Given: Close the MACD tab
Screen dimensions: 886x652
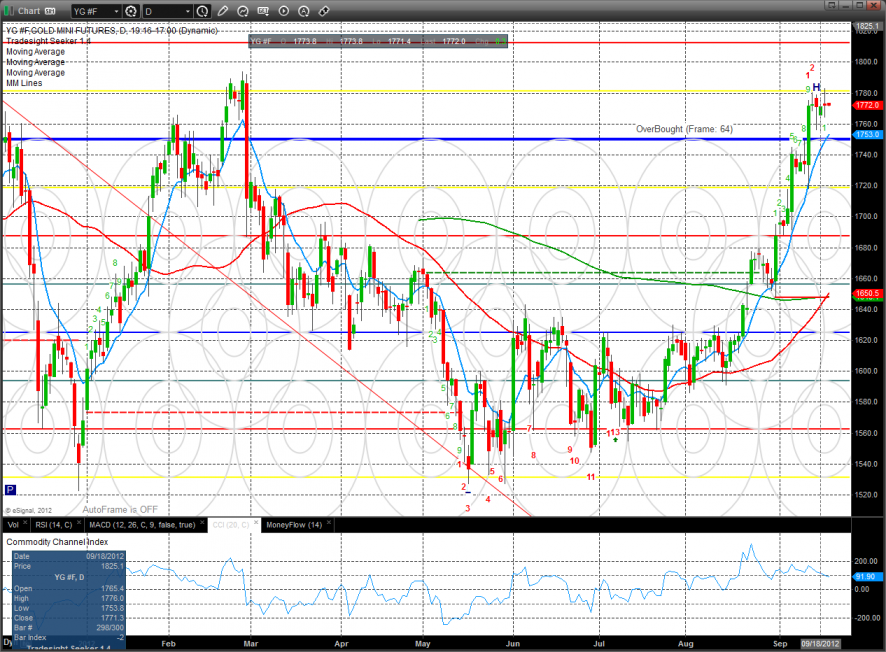Looking at the screenshot, I should pos(202,523).
